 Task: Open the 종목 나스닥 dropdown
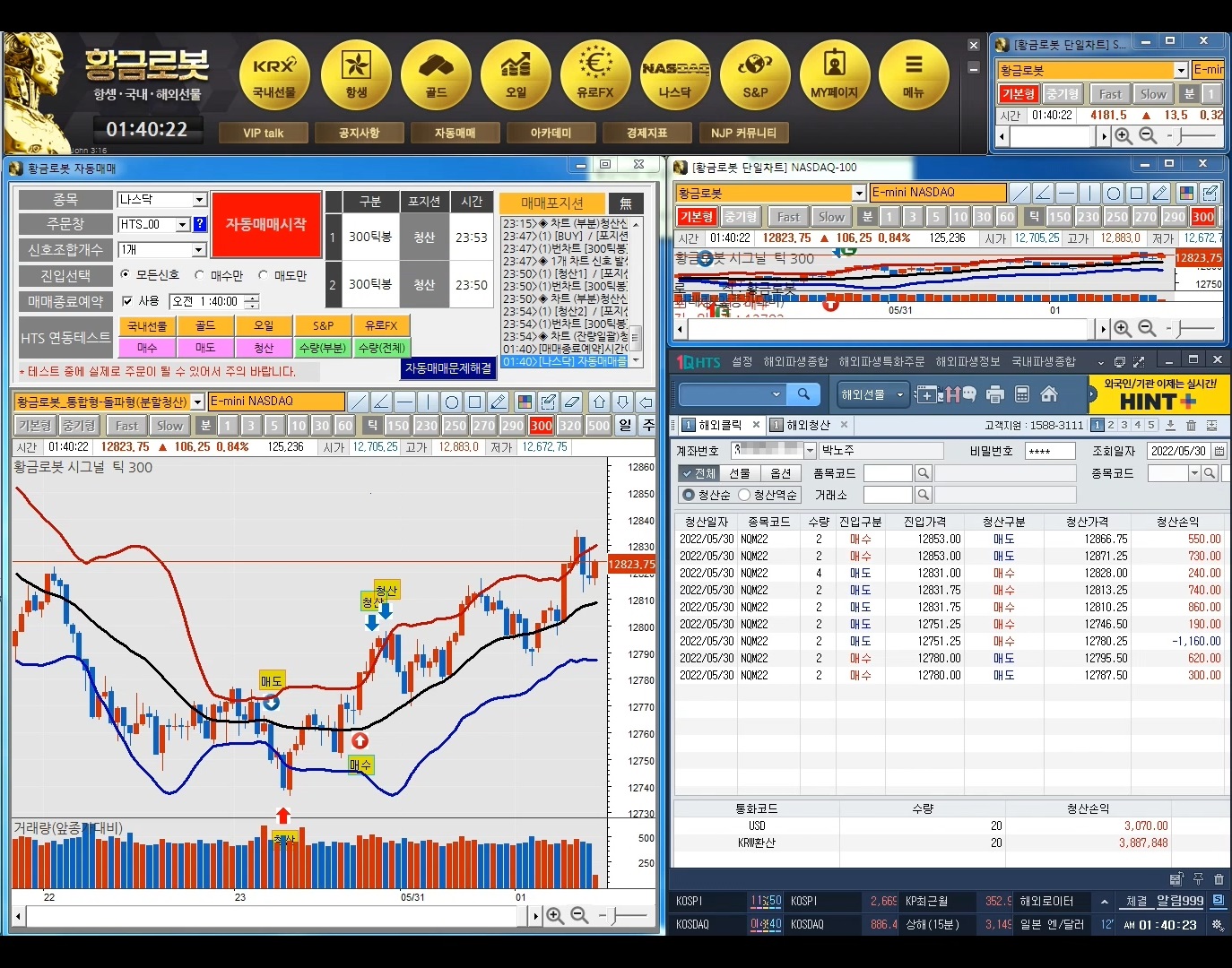[x=200, y=199]
